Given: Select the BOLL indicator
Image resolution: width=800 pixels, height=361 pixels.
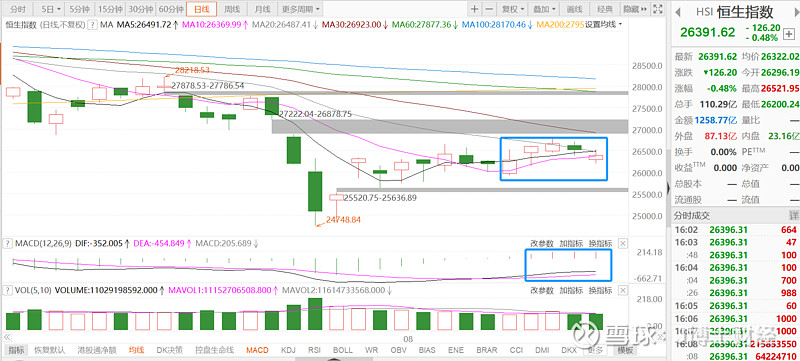Looking at the screenshot, I should point(342,350).
